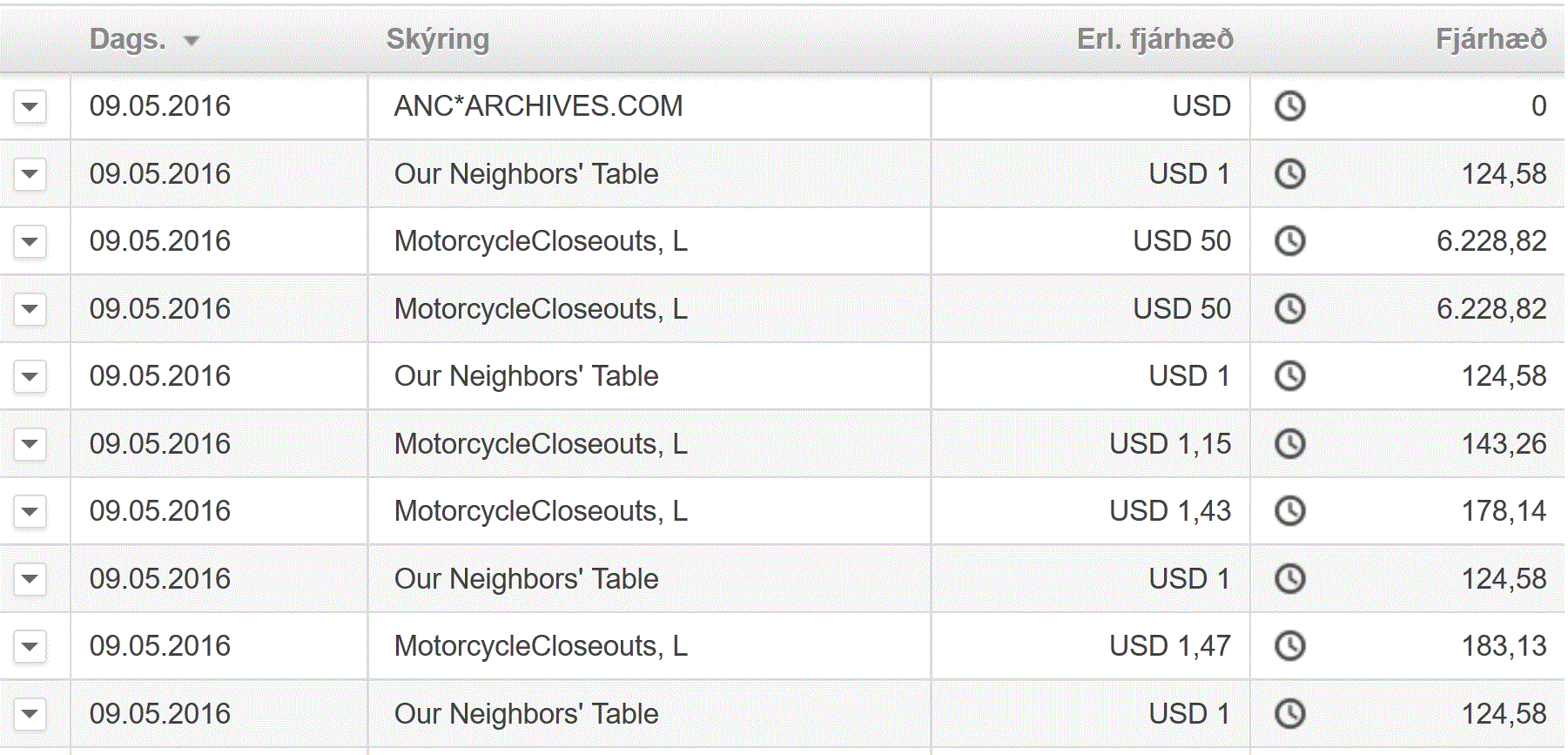Click the clock icon next to 183,13
The height and width of the screenshot is (755, 1568).
(1289, 646)
